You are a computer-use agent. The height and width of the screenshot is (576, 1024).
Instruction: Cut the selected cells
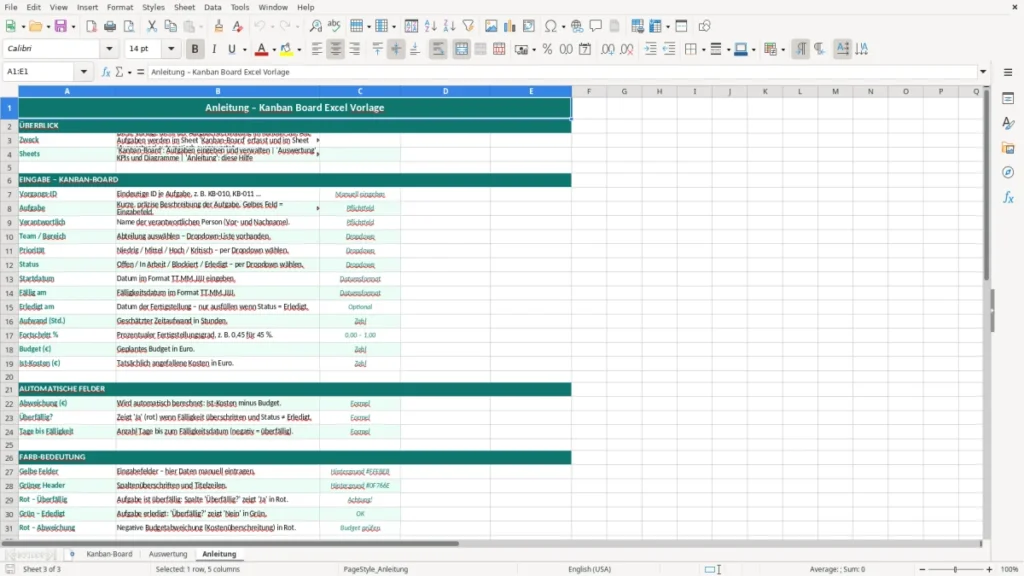coord(152,26)
